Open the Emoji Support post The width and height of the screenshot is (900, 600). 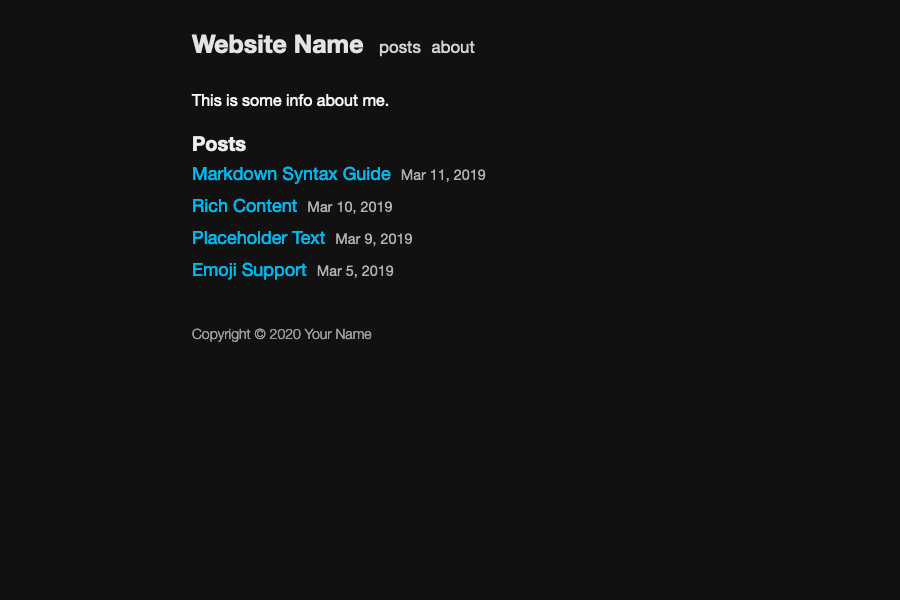coord(249,270)
